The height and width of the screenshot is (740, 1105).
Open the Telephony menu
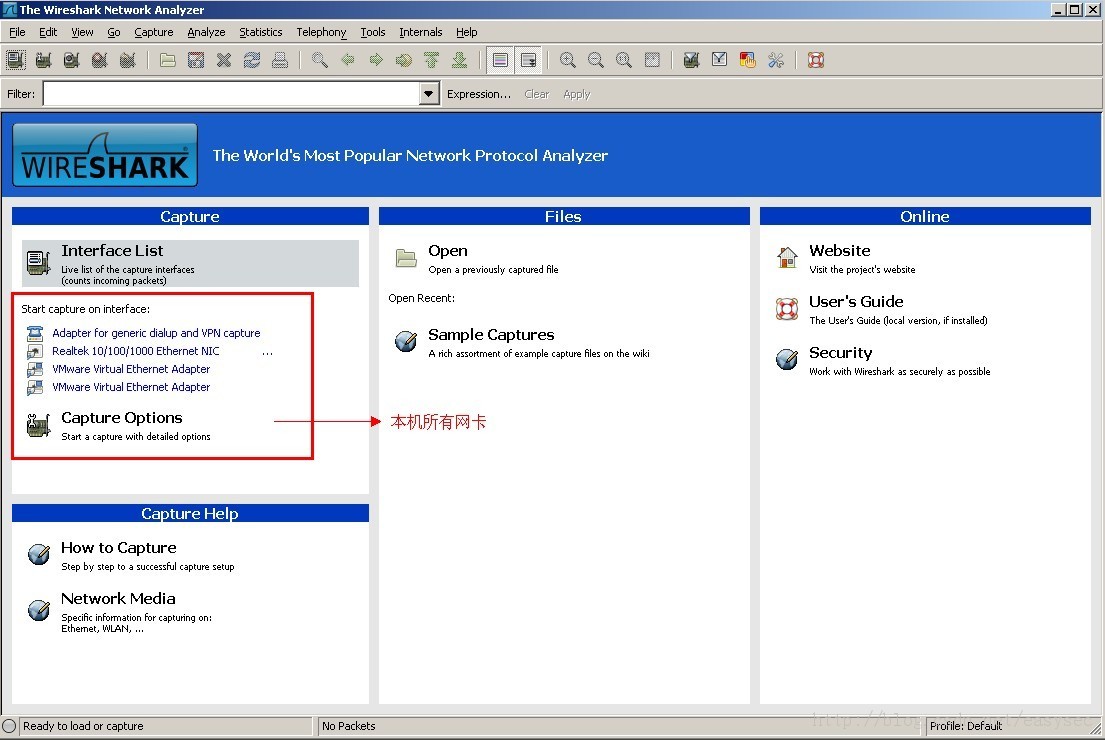(x=321, y=32)
